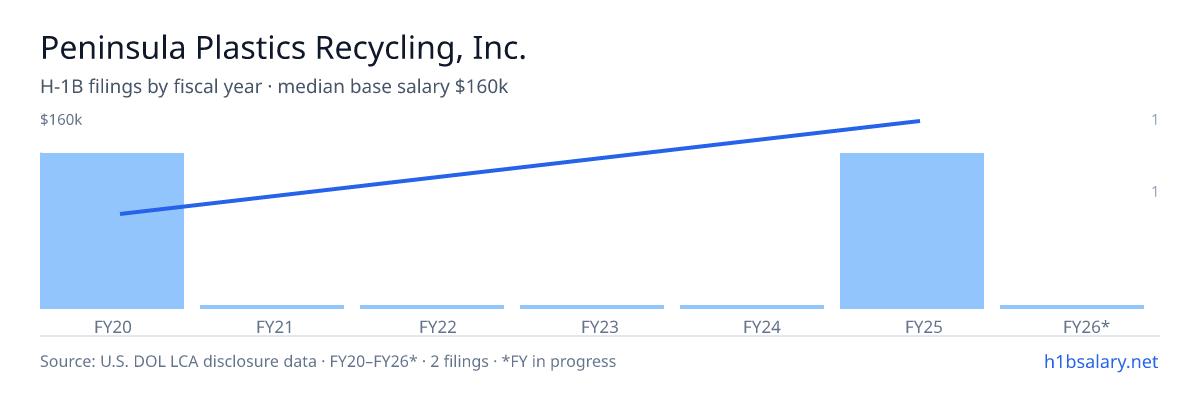Click the FY25 axis label
This screenshot has width=1200, height=400.
(912, 326)
